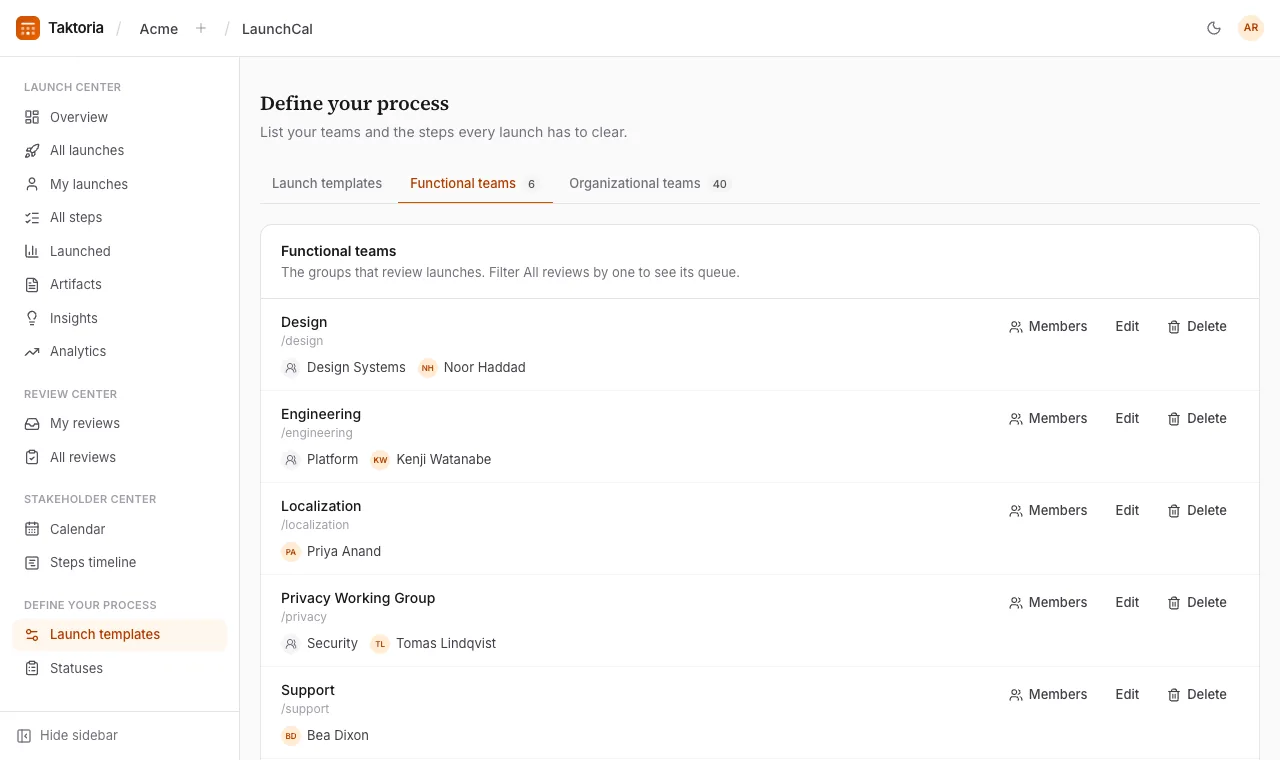
Task: Open My reviews inbox
Action: click(x=120, y=423)
